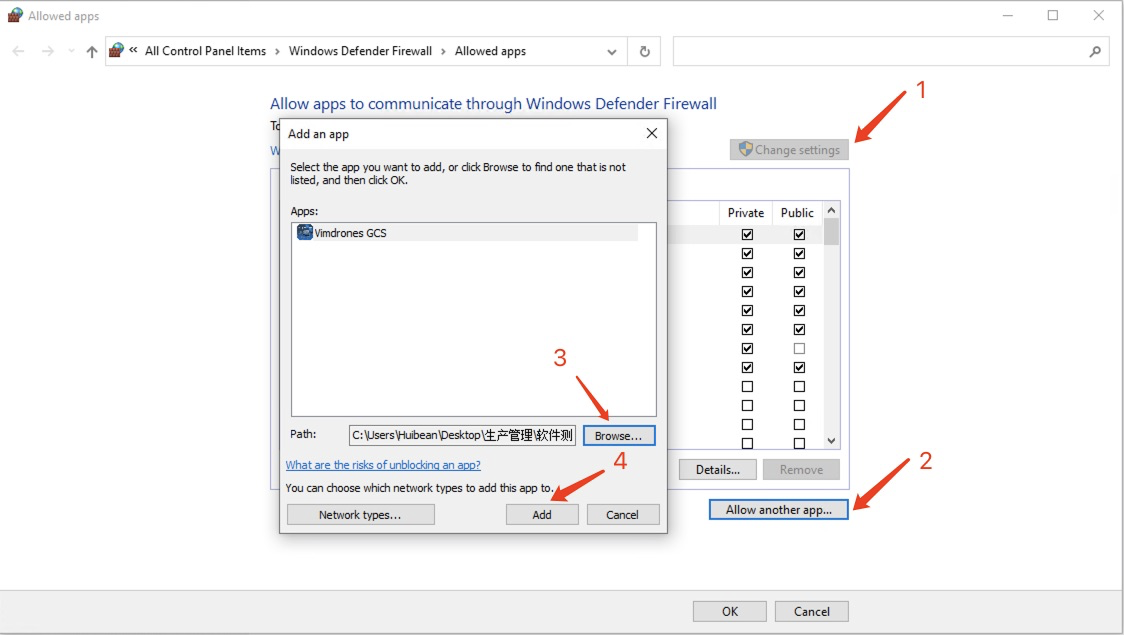Viewport: 1124px width, 635px height.
Task: Expand chevron after All Control Panel Items
Action: (x=277, y=51)
